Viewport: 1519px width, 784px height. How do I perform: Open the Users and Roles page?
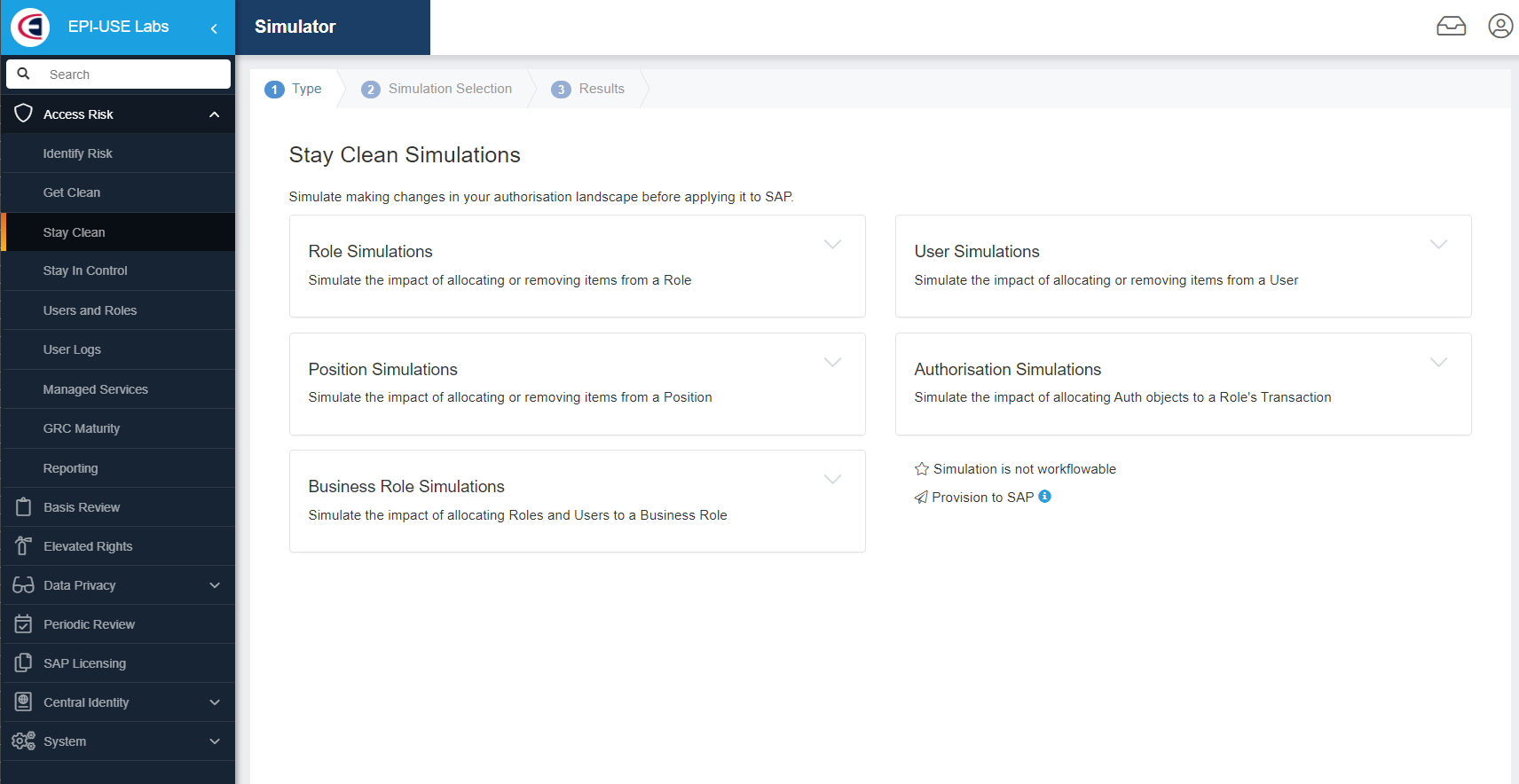tap(90, 310)
